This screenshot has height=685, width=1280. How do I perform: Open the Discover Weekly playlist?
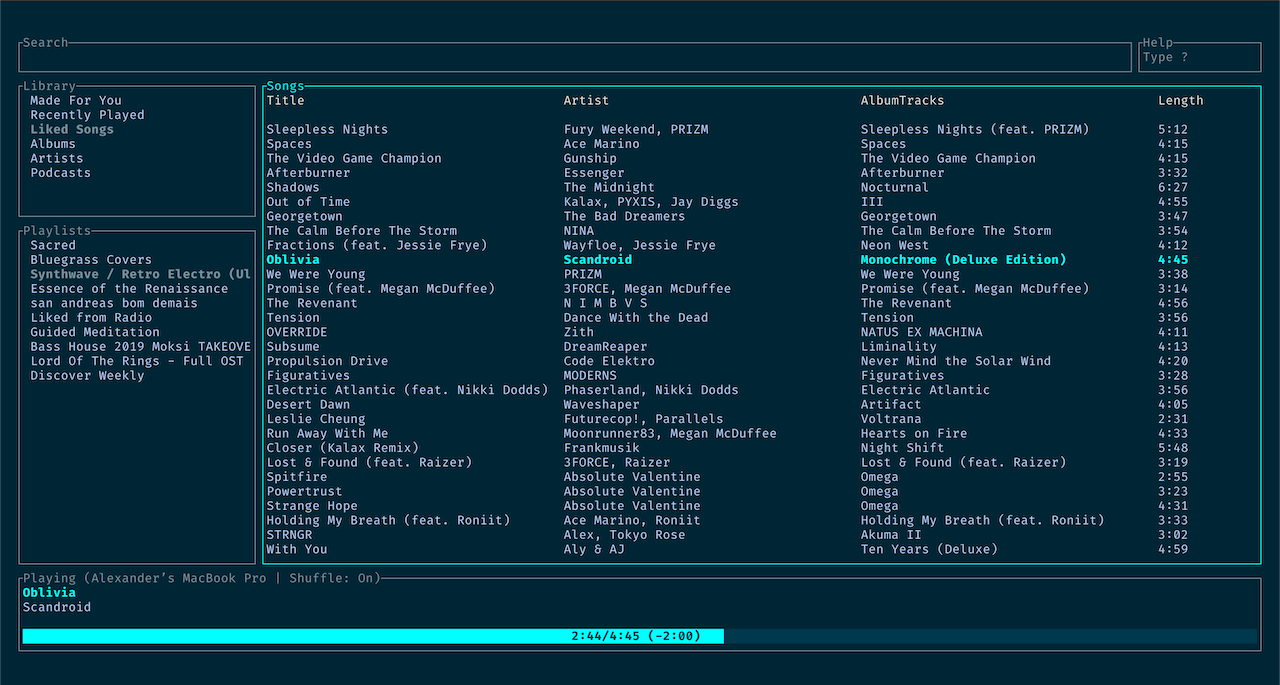[87, 376]
